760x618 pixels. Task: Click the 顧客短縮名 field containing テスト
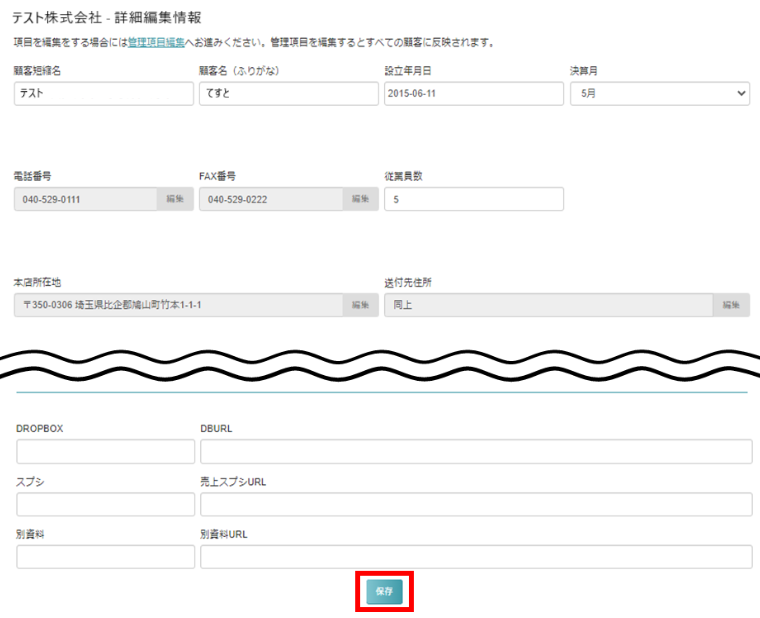(x=103, y=94)
